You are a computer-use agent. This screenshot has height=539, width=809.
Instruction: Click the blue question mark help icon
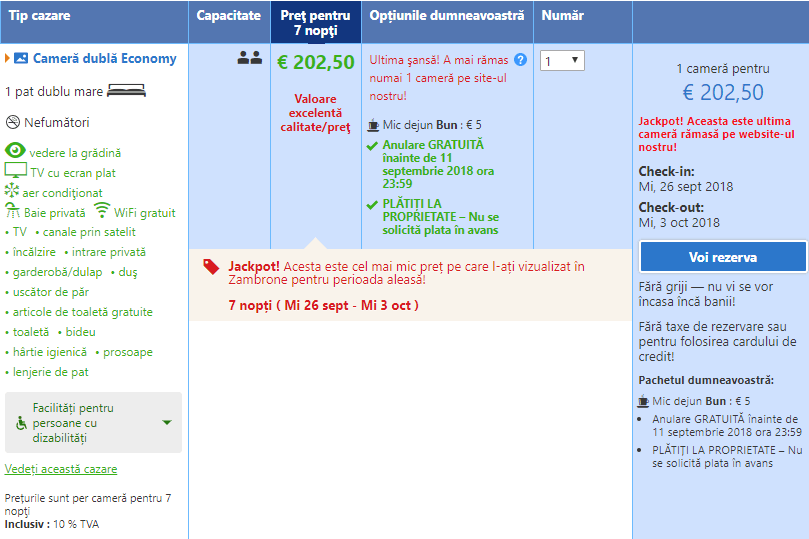[520, 60]
